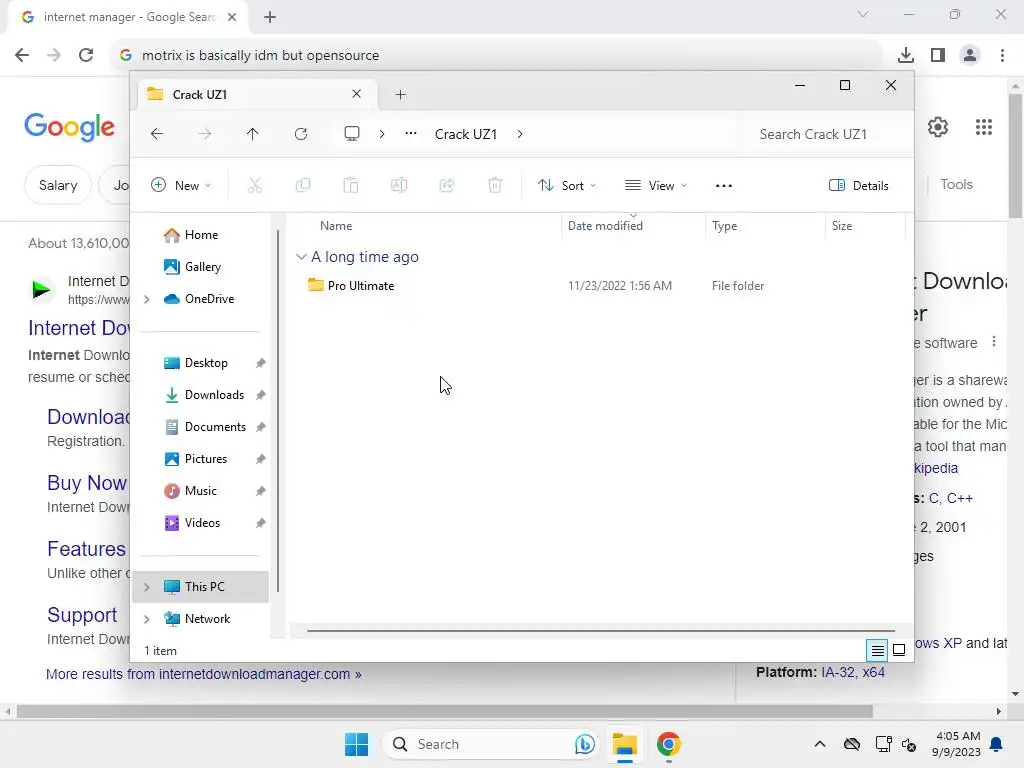1024x768 pixels.
Task: Show hidden system tray icons
Action: pos(820,744)
